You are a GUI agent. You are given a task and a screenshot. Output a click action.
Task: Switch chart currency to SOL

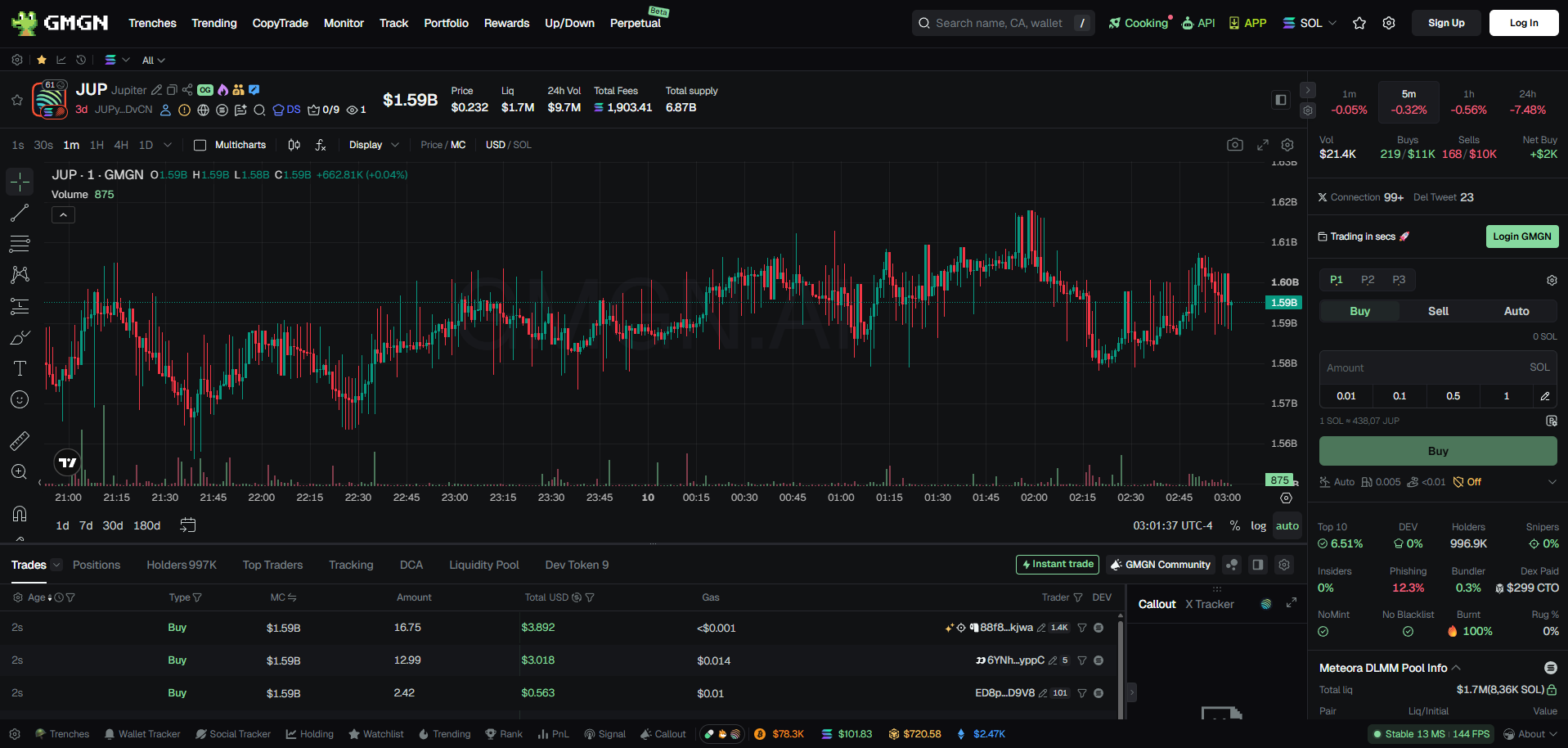pos(523,145)
